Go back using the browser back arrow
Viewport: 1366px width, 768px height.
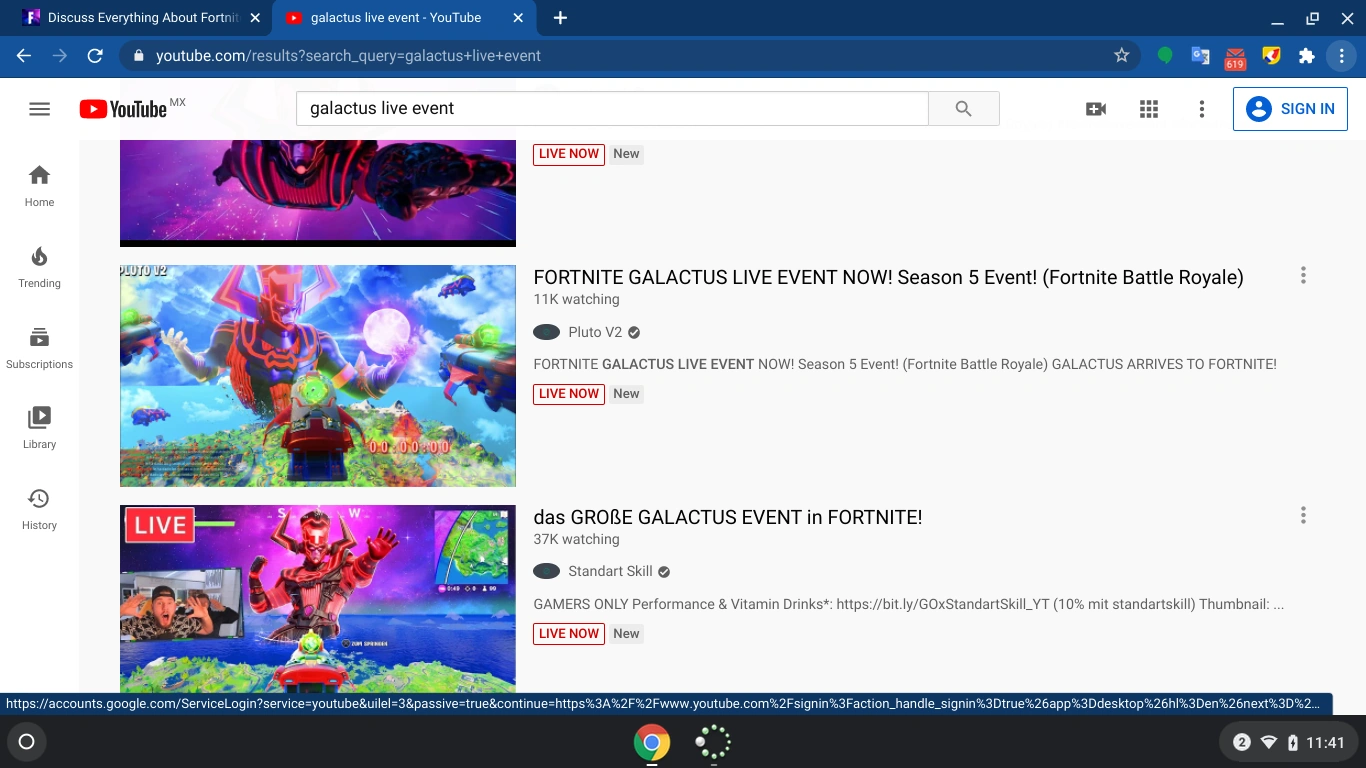(x=24, y=56)
